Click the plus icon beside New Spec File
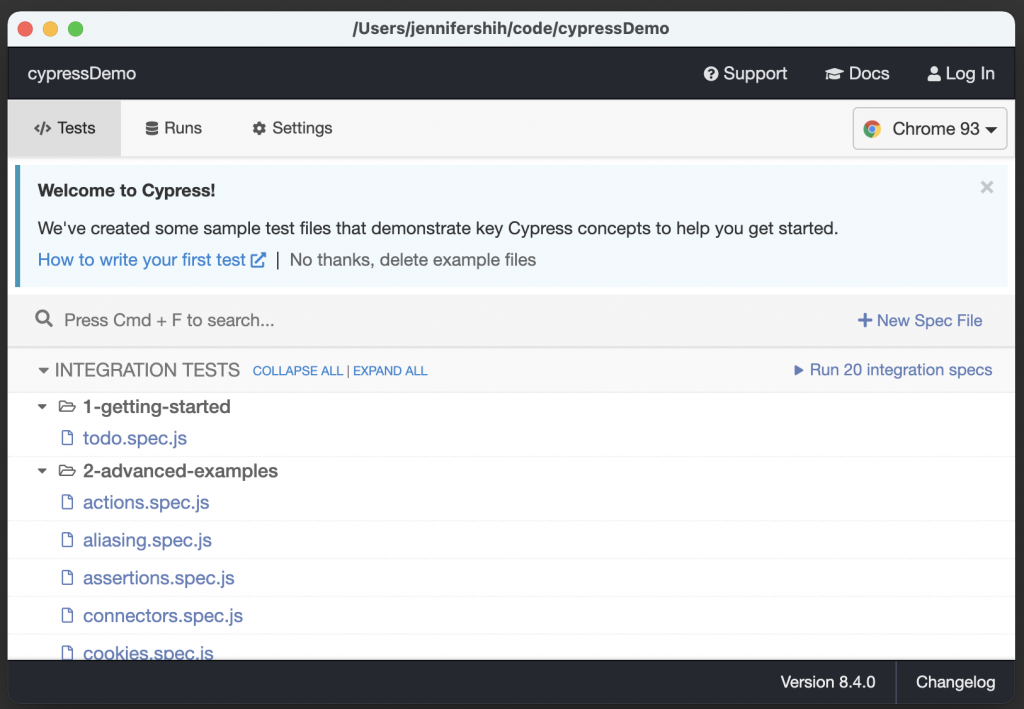This screenshot has width=1024, height=709. (865, 321)
